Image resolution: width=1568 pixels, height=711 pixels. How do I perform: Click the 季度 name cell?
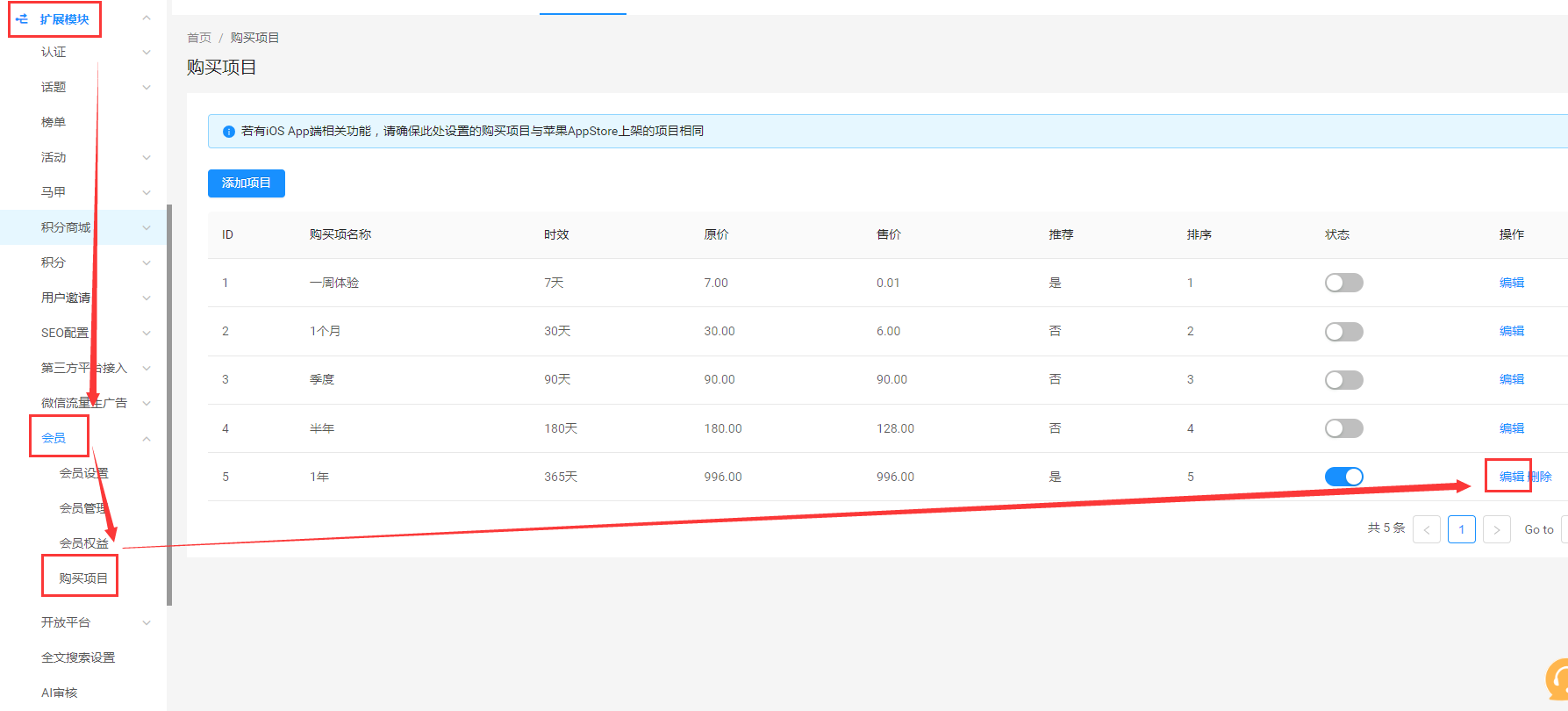[322, 379]
